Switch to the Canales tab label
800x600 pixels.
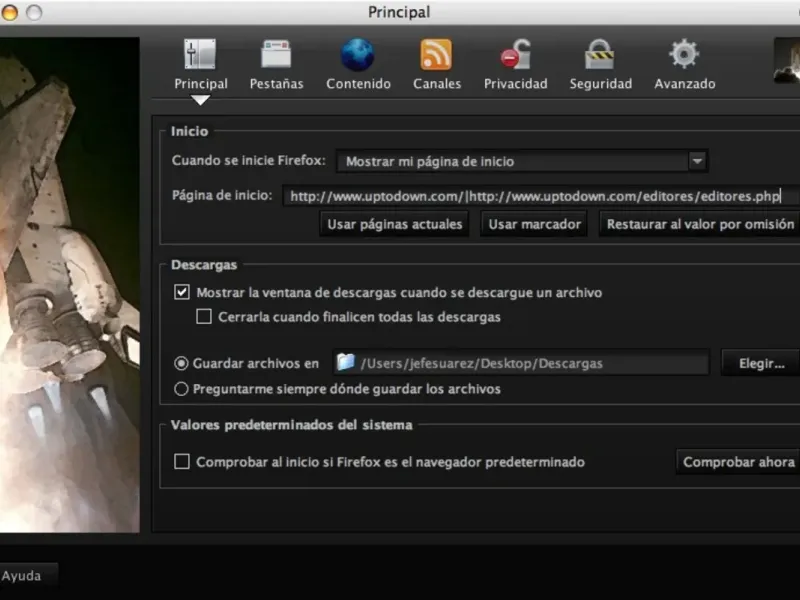437,84
